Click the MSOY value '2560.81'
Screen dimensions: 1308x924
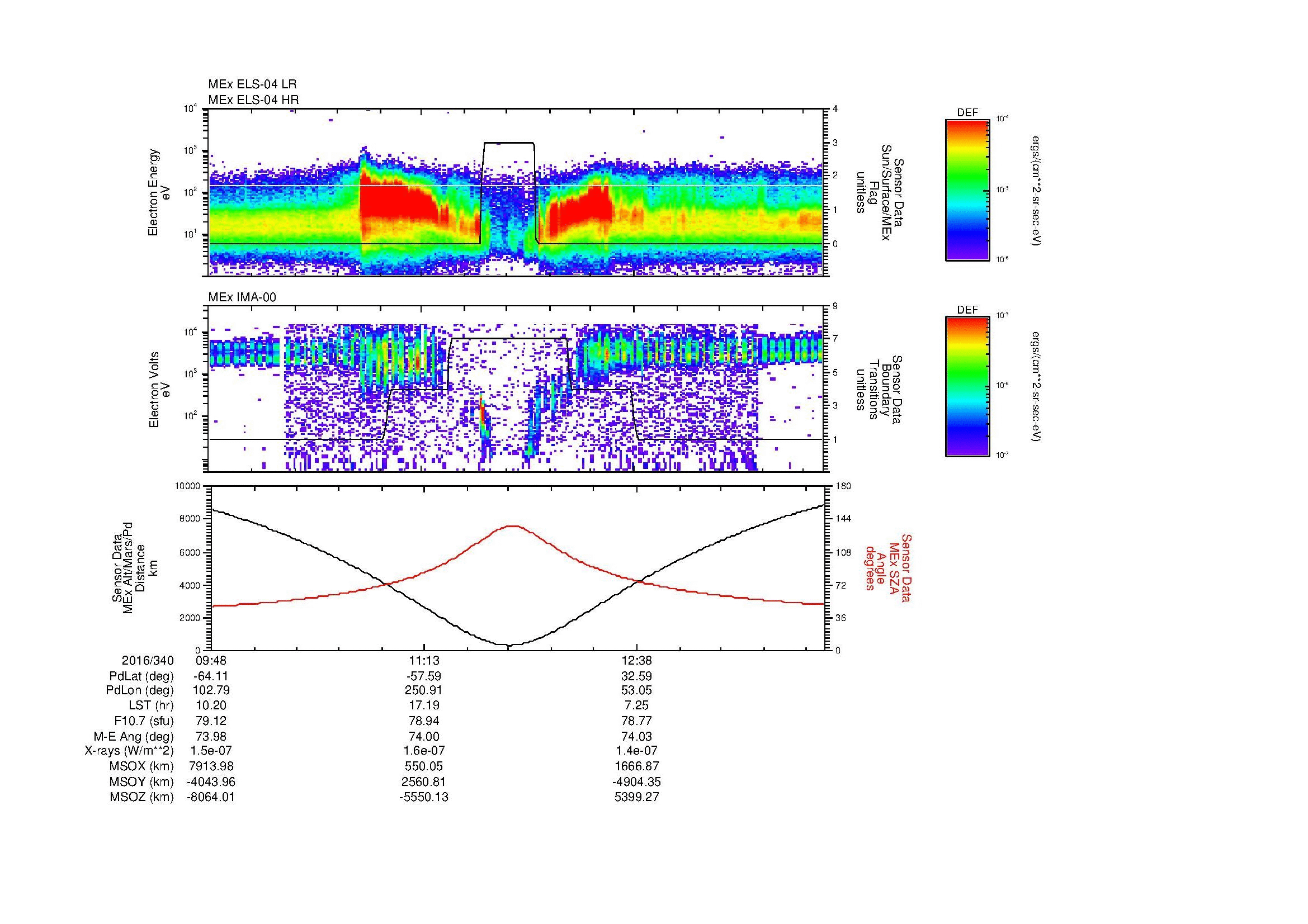424,781
